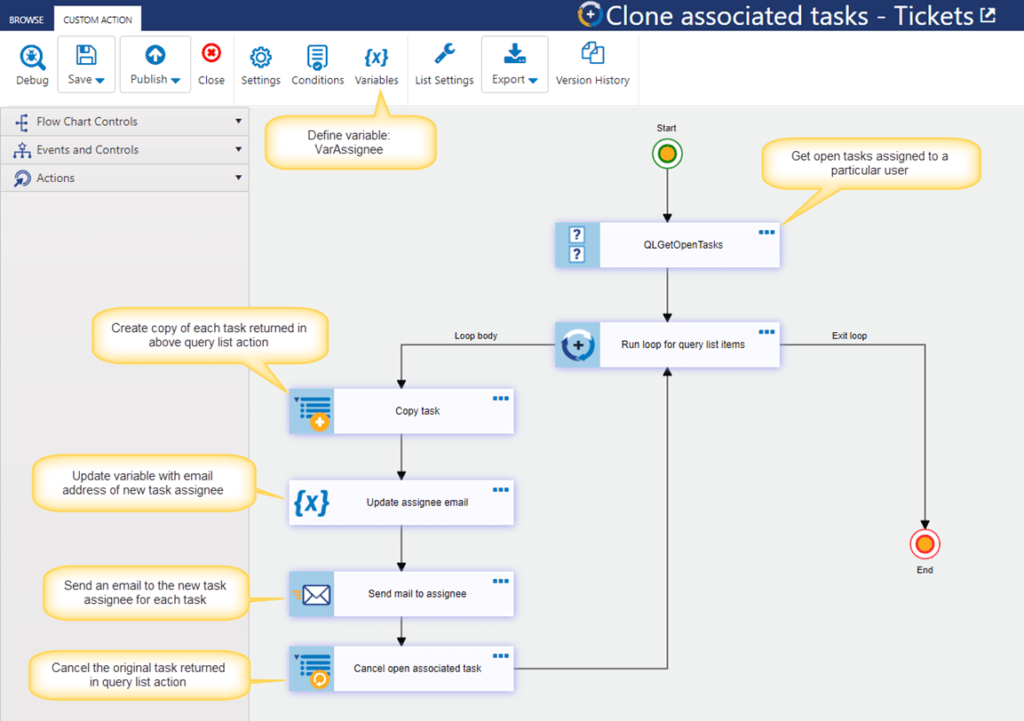Expand the Save dropdown arrow
1024x721 pixels.
(x=100, y=80)
